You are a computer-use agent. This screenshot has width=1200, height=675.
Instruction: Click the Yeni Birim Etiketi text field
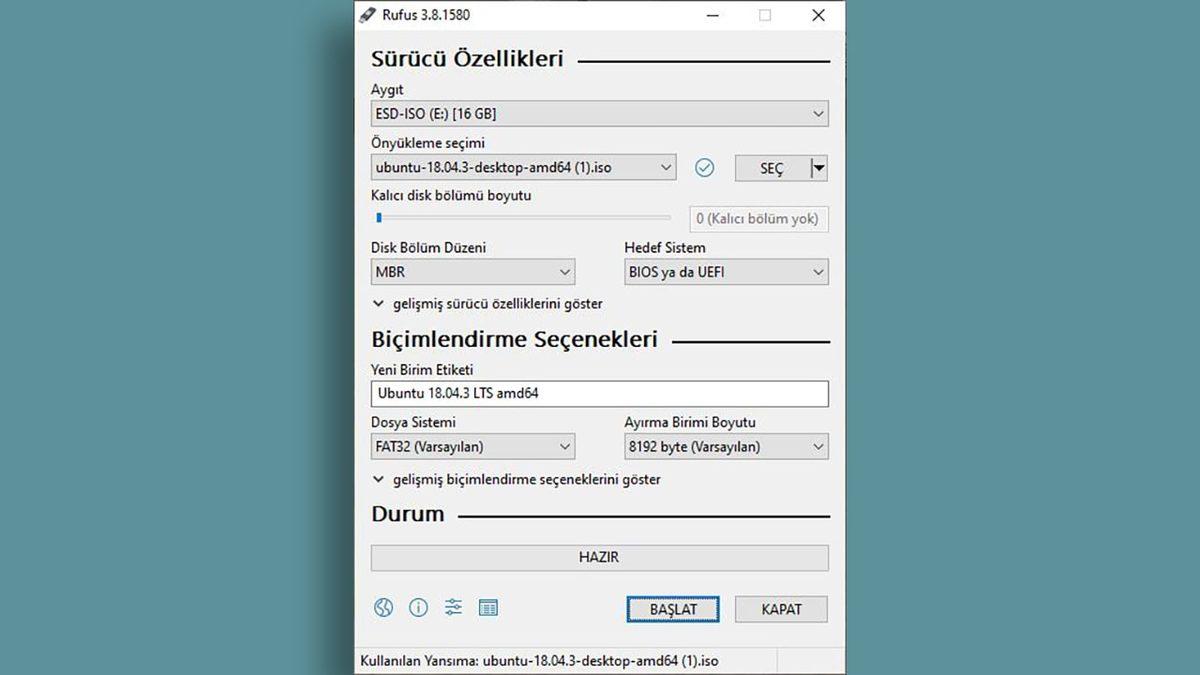coord(598,393)
